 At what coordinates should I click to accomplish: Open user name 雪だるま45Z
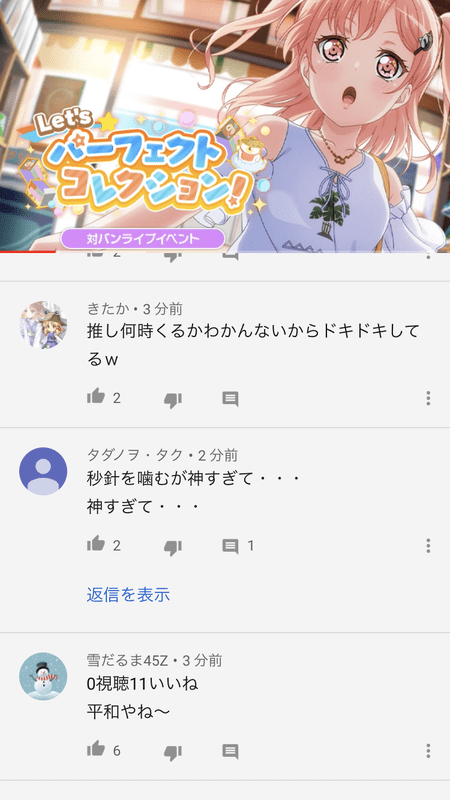pyautogui.click(x=129, y=661)
